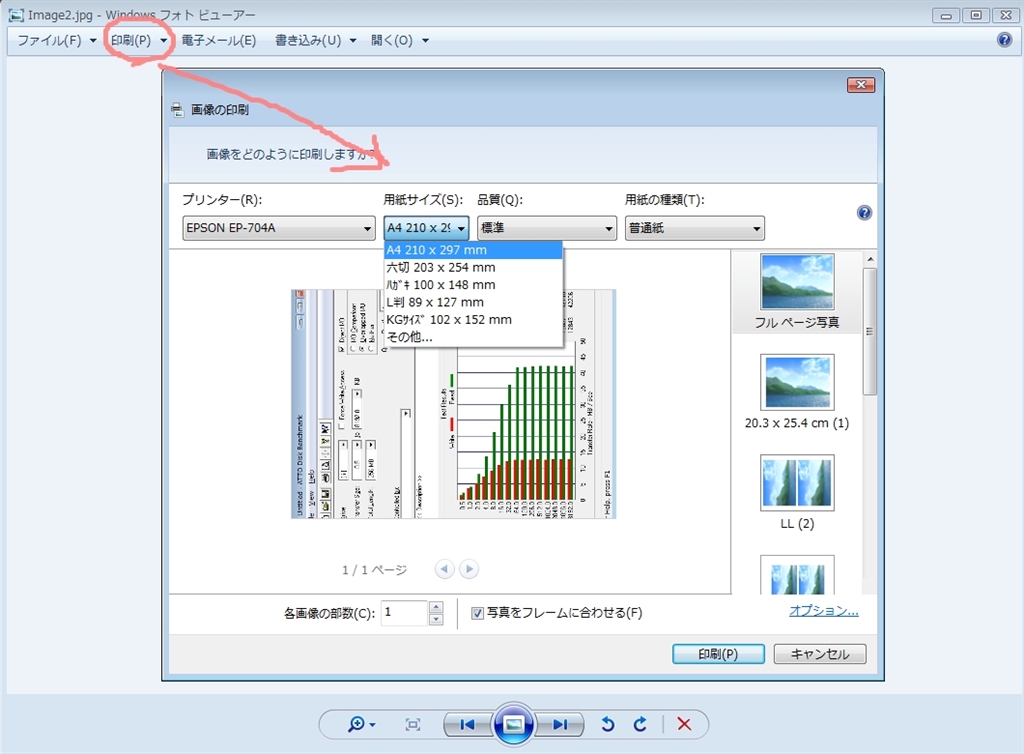Maximize the Photo Viewer window
Screen dimensions: 1024x754
pyautogui.click(x=976, y=15)
